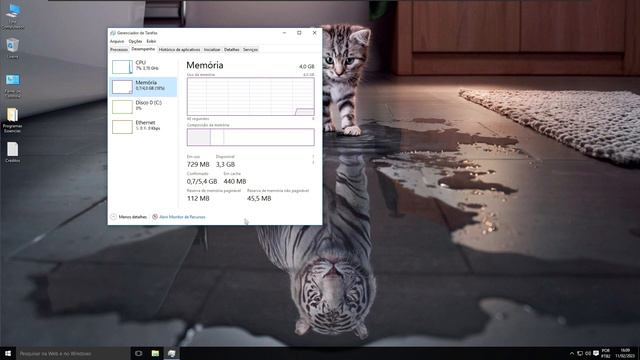Open the Lixeira recycle bin icon
The width and height of the screenshot is (640, 360).
pos(13,48)
